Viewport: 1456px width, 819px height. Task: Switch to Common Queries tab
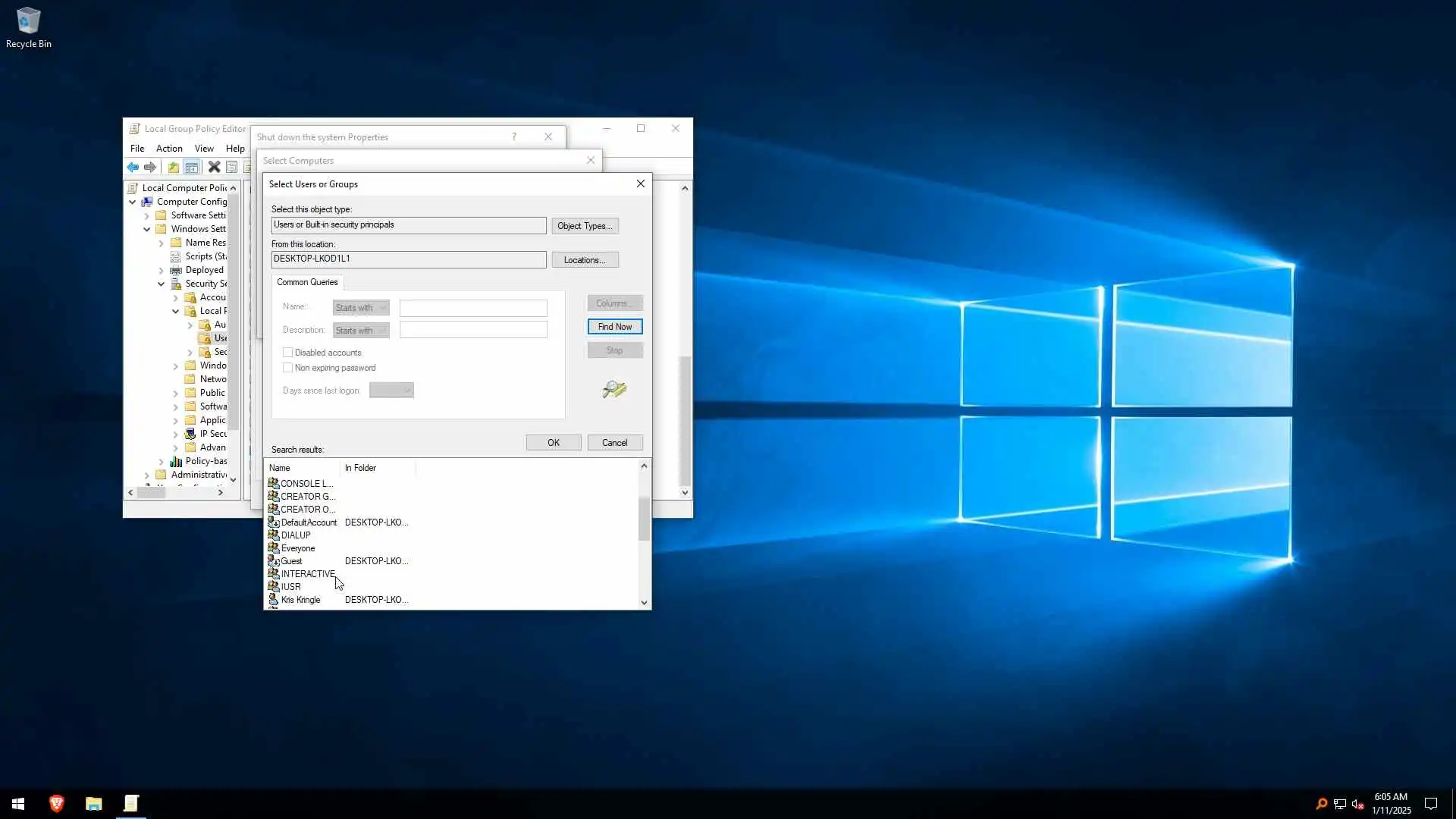tap(307, 282)
